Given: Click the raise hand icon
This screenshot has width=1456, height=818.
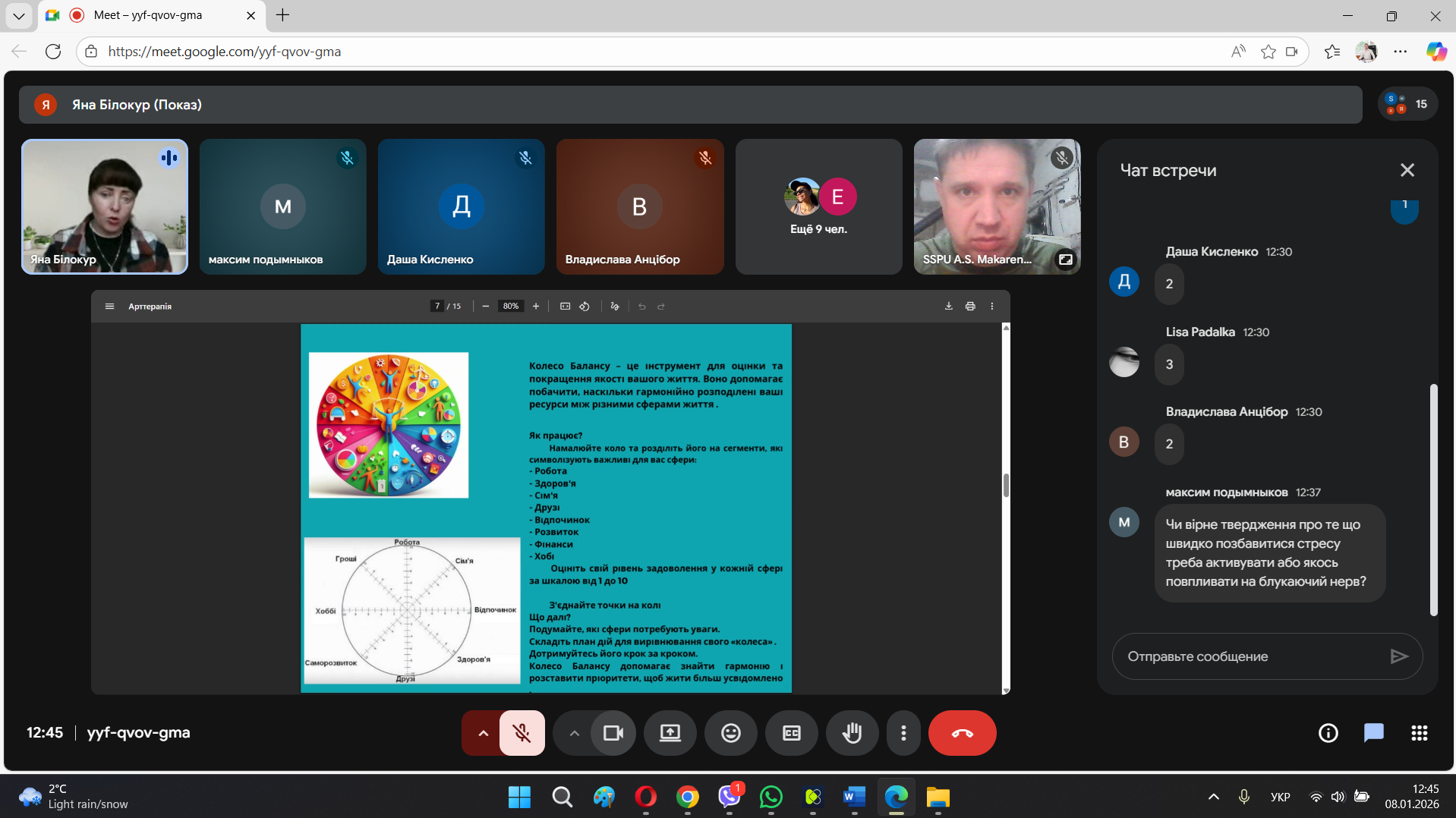Looking at the screenshot, I should point(852,733).
